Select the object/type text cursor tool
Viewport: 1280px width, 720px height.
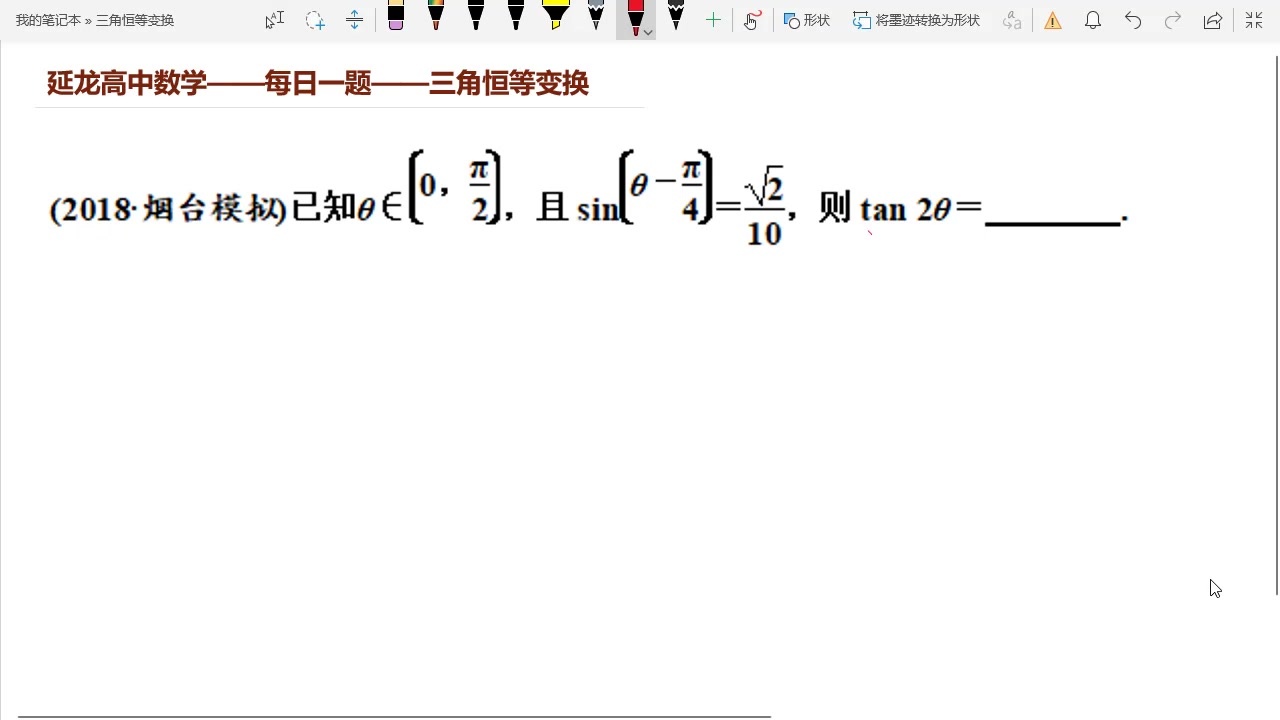click(x=275, y=20)
